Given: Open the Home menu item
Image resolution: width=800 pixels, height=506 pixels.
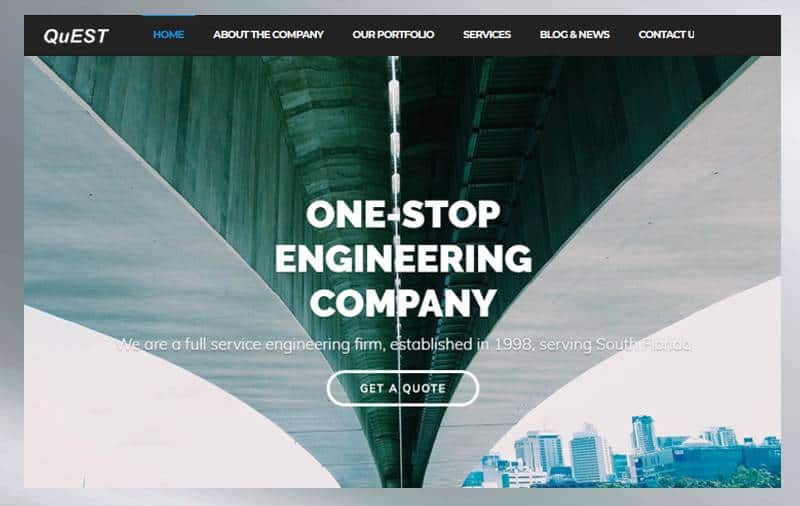Looking at the screenshot, I should tap(168, 35).
